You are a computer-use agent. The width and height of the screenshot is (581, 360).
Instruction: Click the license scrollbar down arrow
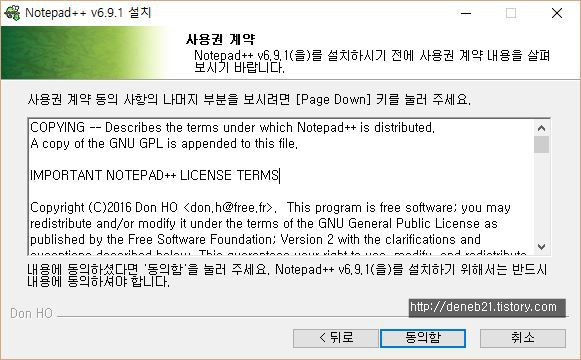[541, 247]
